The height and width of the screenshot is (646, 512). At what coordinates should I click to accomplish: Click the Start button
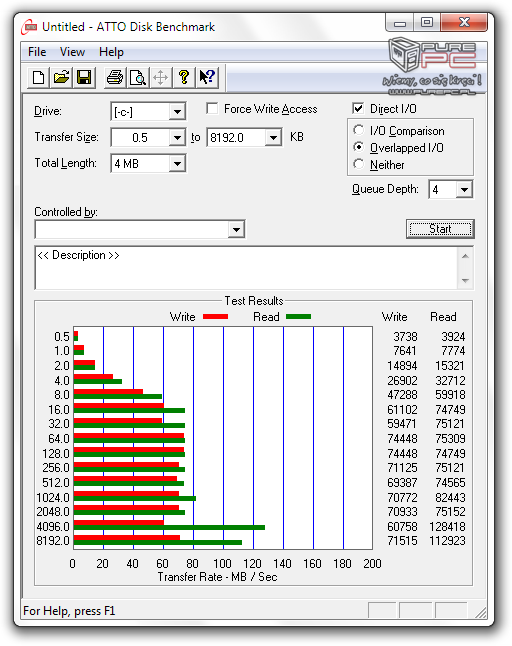(x=440, y=229)
